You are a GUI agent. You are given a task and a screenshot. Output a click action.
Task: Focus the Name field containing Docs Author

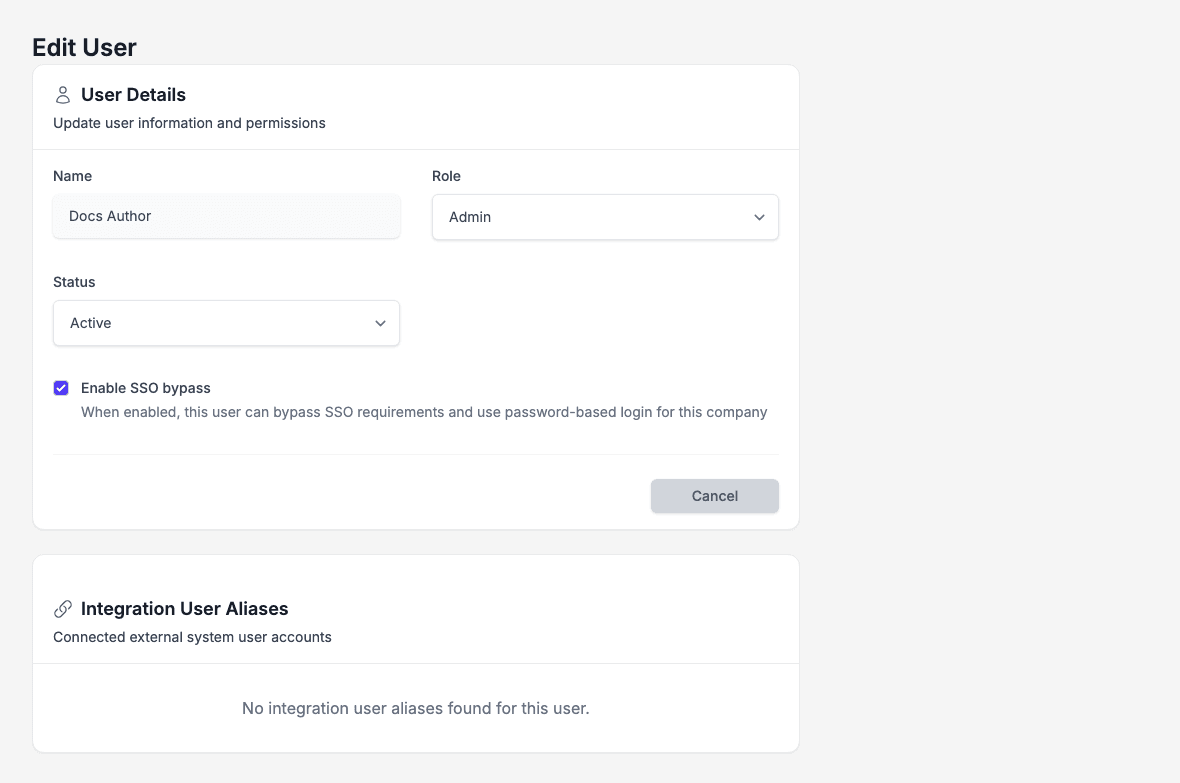[x=227, y=216]
